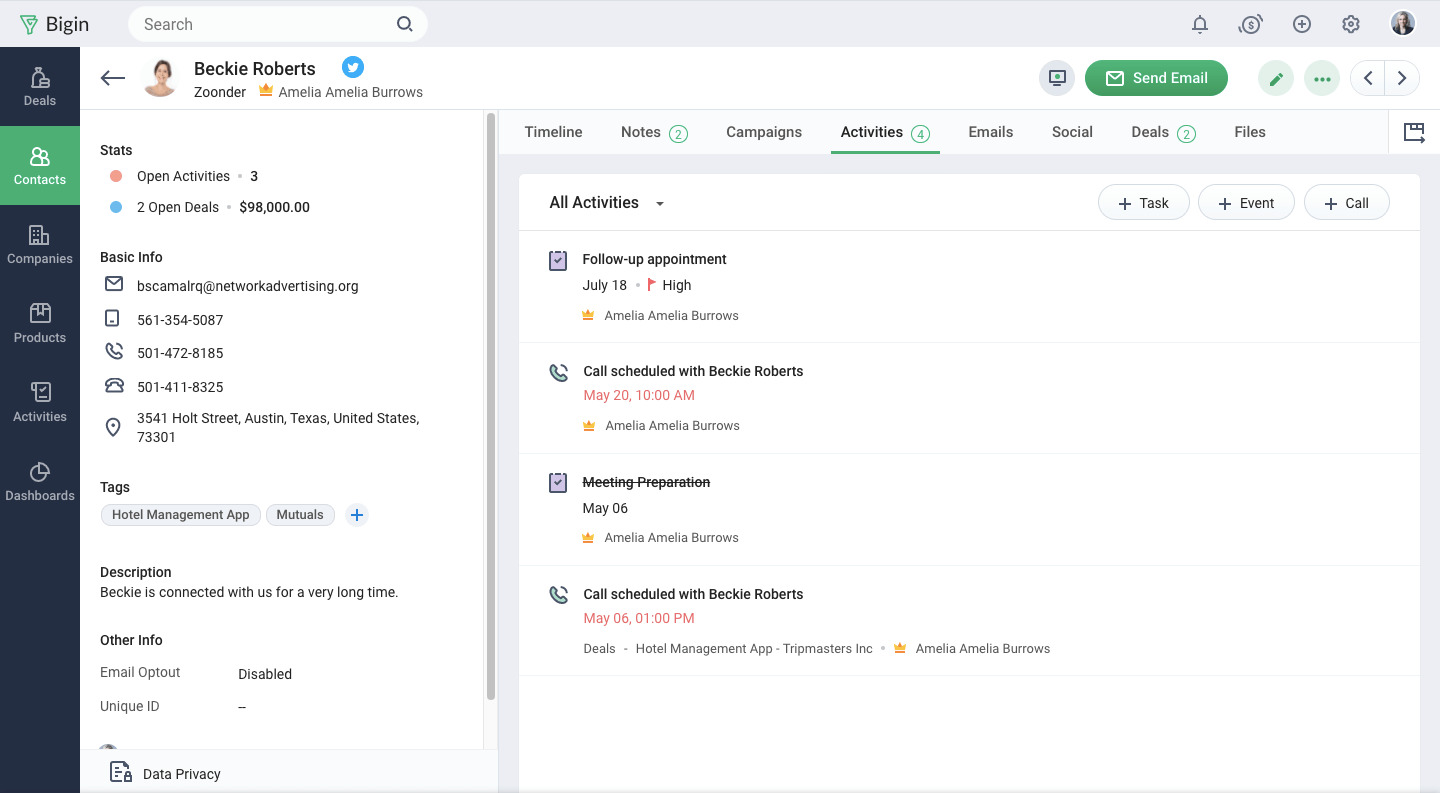Go to next contact with right chevron
This screenshot has width=1440, height=793.
(1402, 78)
